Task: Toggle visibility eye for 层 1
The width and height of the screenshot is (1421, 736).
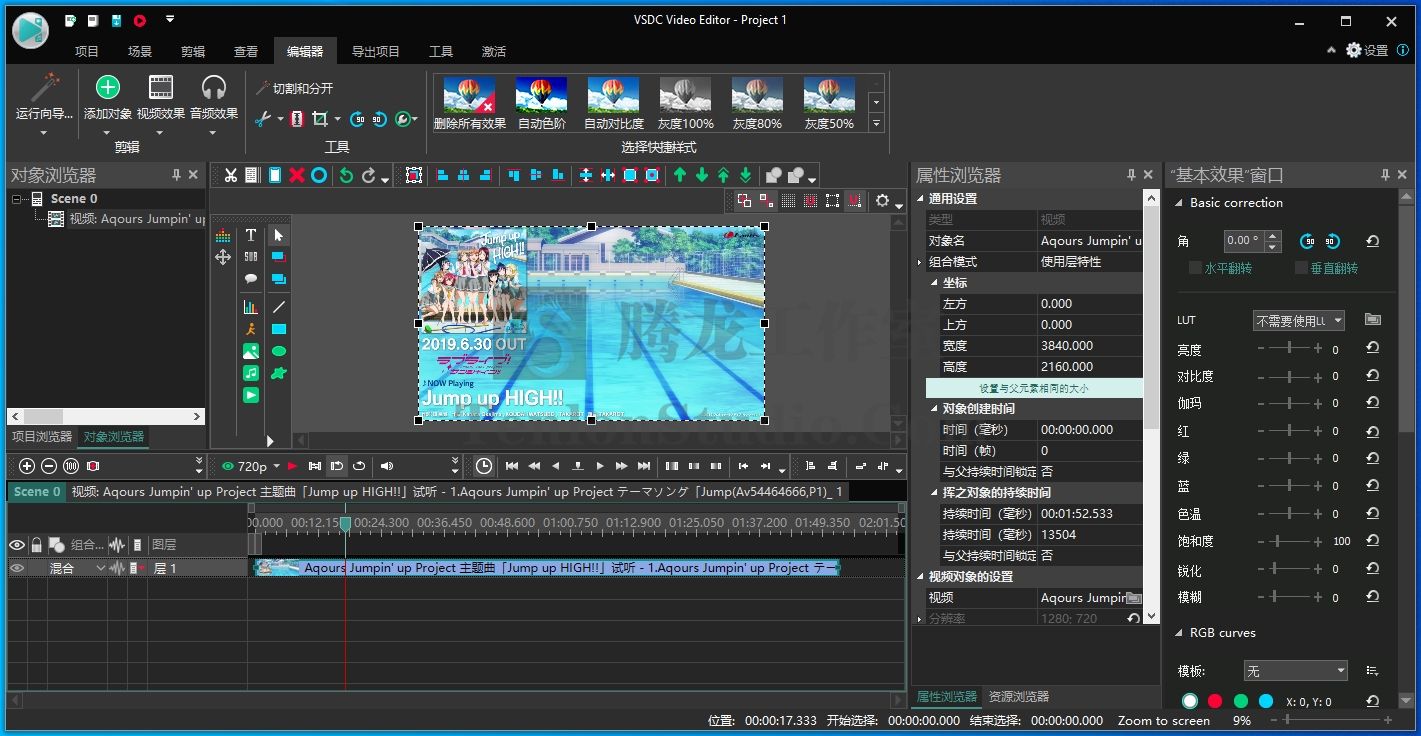Action: click(17, 568)
